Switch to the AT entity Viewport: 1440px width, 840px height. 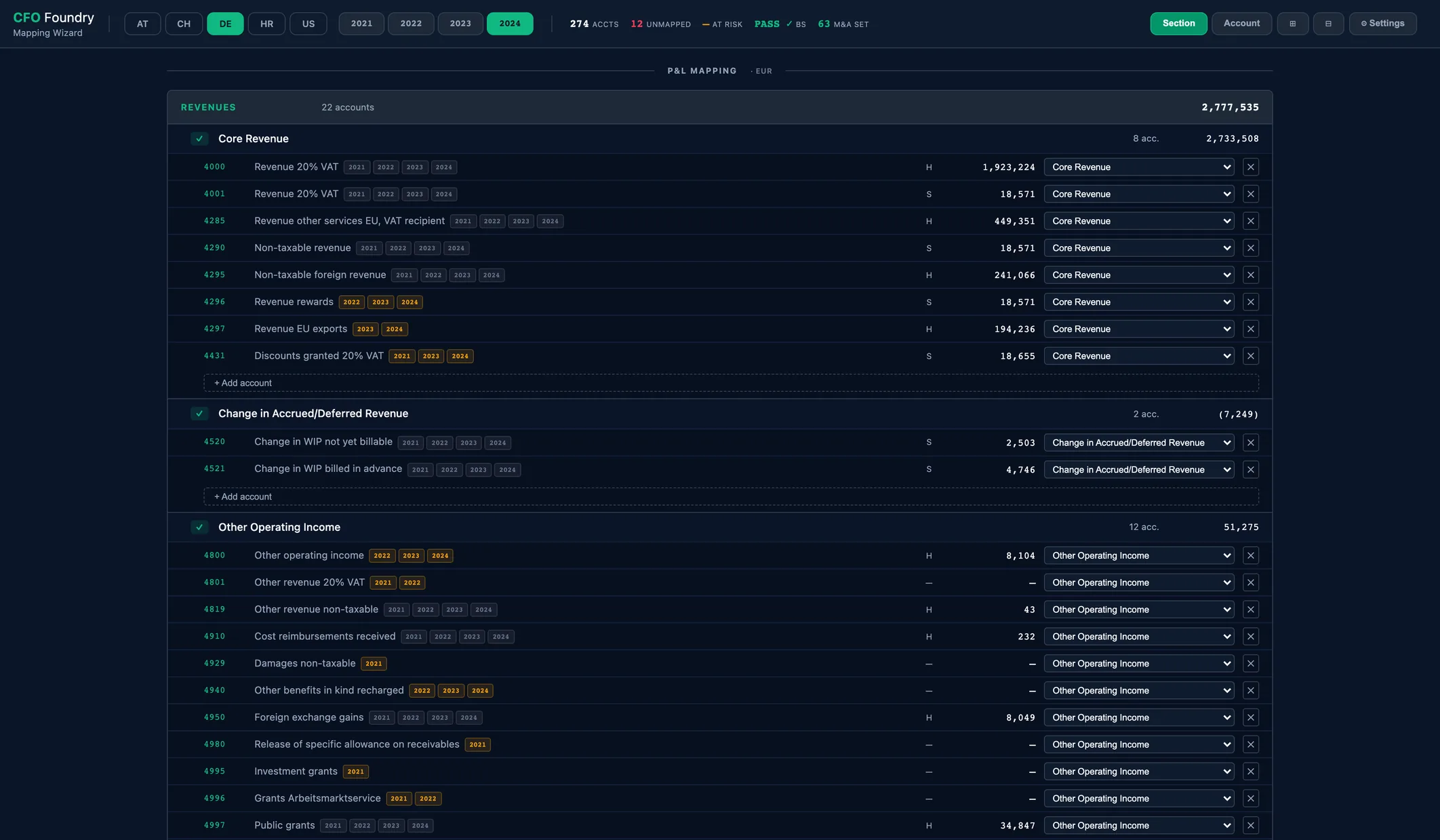(x=142, y=24)
